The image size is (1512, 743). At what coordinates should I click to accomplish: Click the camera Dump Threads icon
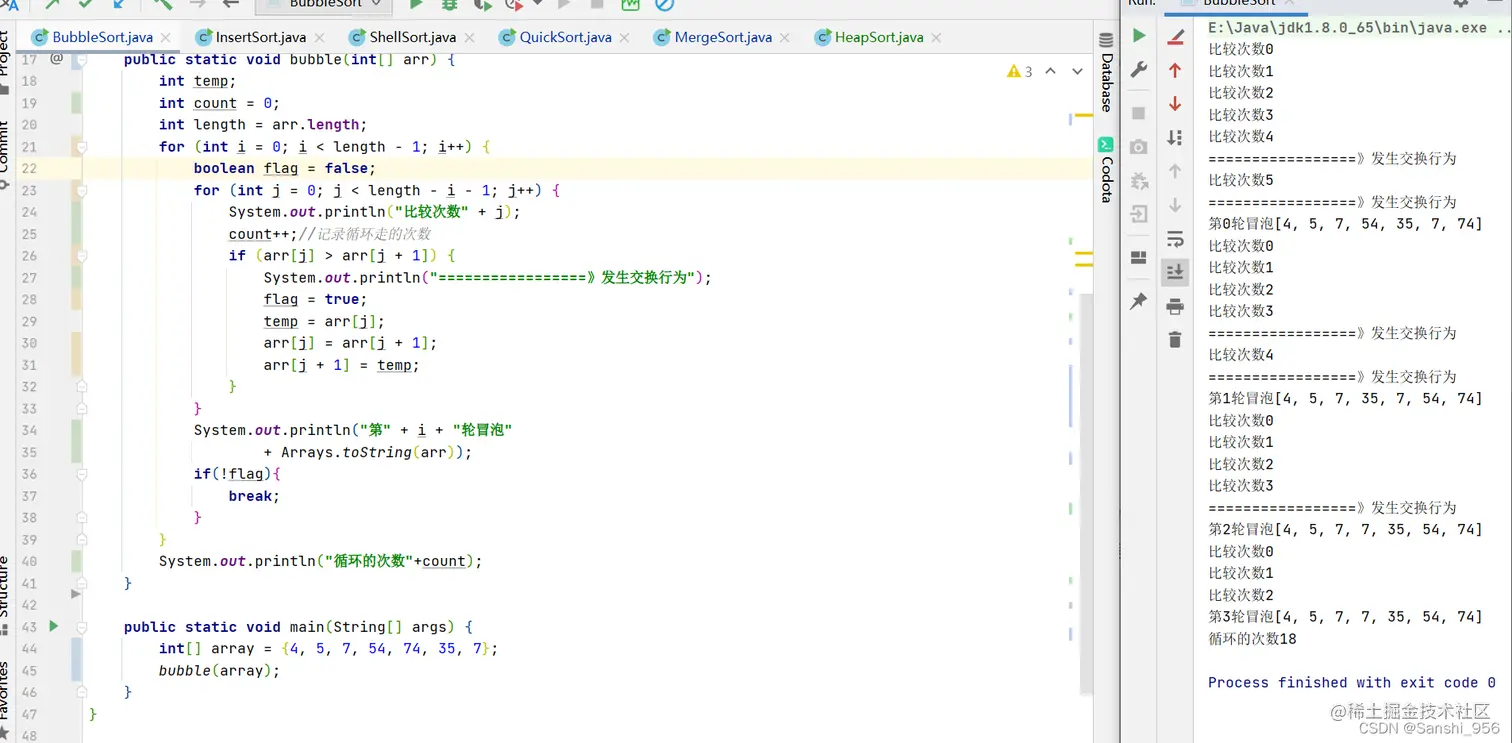tap(1138, 147)
